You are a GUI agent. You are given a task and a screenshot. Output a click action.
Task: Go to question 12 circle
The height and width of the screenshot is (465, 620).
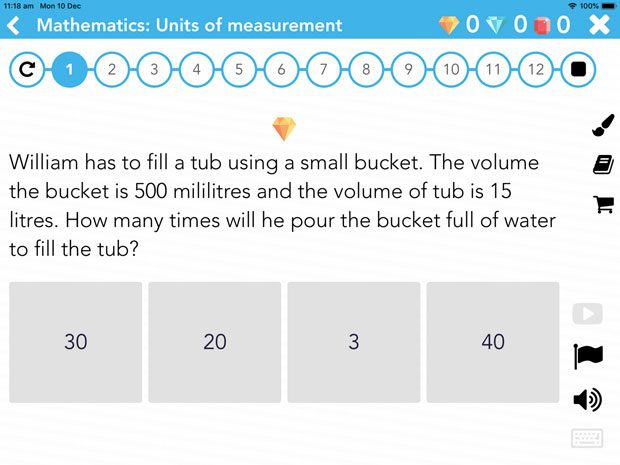pos(536,70)
